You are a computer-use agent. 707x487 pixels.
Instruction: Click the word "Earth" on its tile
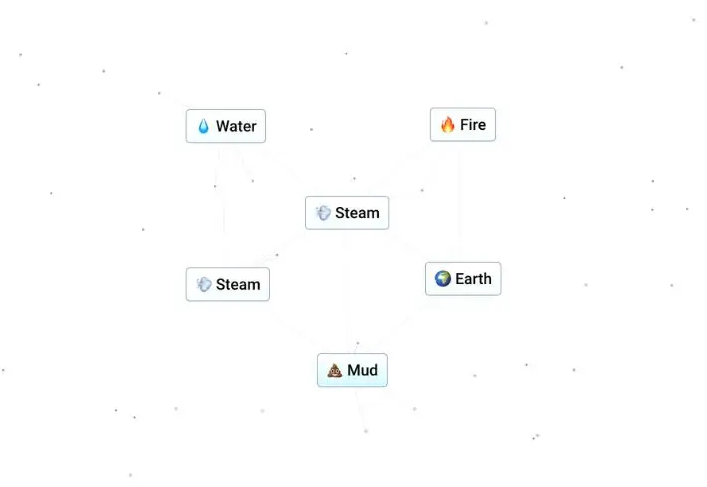click(473, 279)
